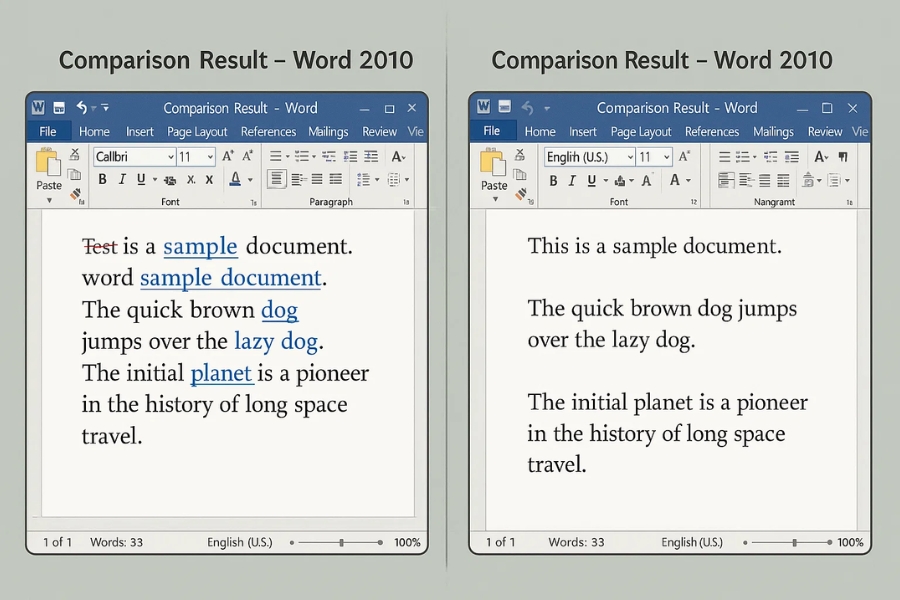Toggle Bold in the left window ribbon

pos(102,180)
